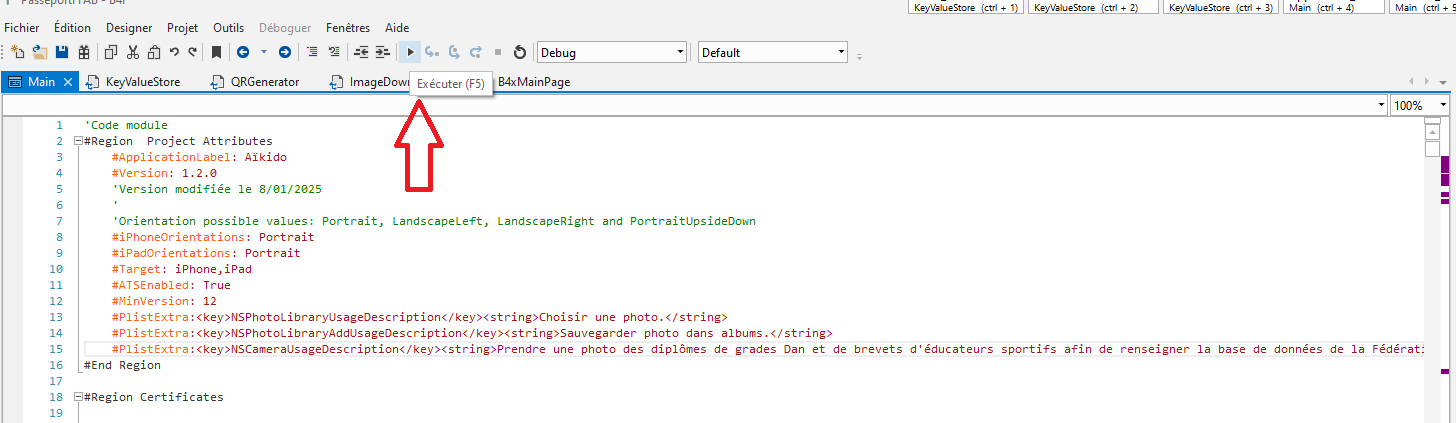1456x423 pixels.
Task: Click the #ATSEnabled: True line
Action: (x=171, y=286)
